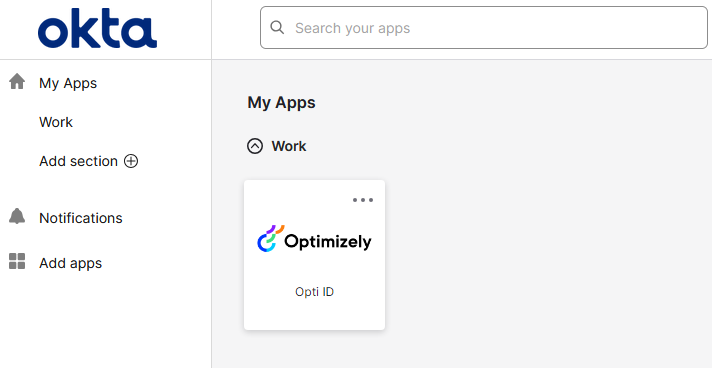The height and width of the screenshot is (368, 712).
Task: Click the plus icon next to Add section
Action: 131,161
